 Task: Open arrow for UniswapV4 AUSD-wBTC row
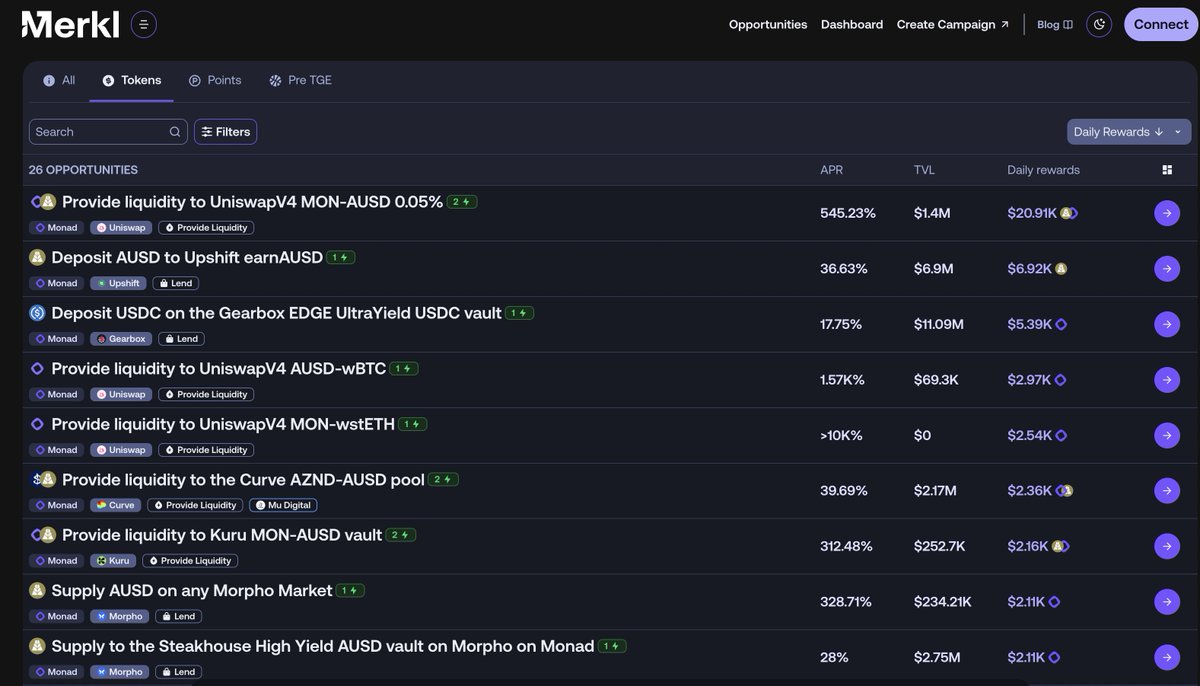[x=1167, y=380]
